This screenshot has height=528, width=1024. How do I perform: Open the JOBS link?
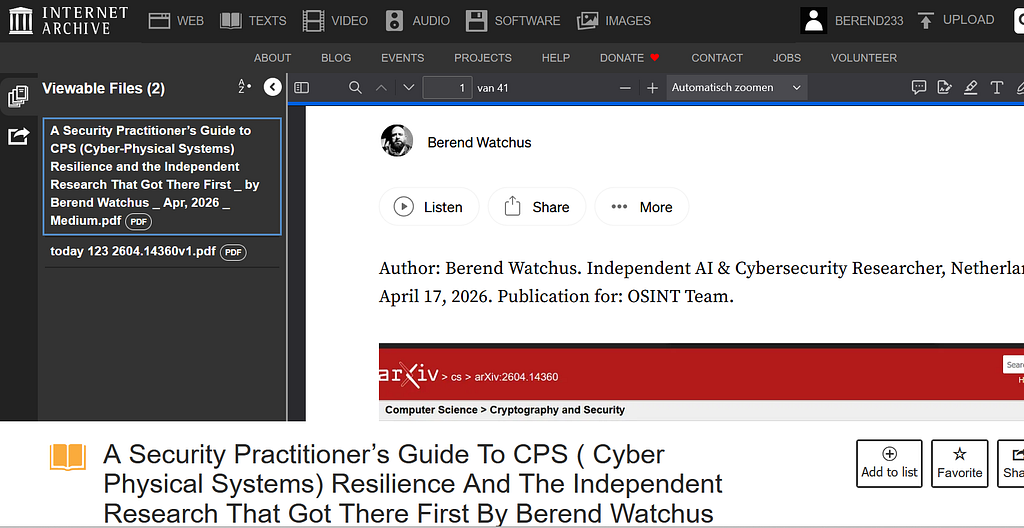click(787, 58)
